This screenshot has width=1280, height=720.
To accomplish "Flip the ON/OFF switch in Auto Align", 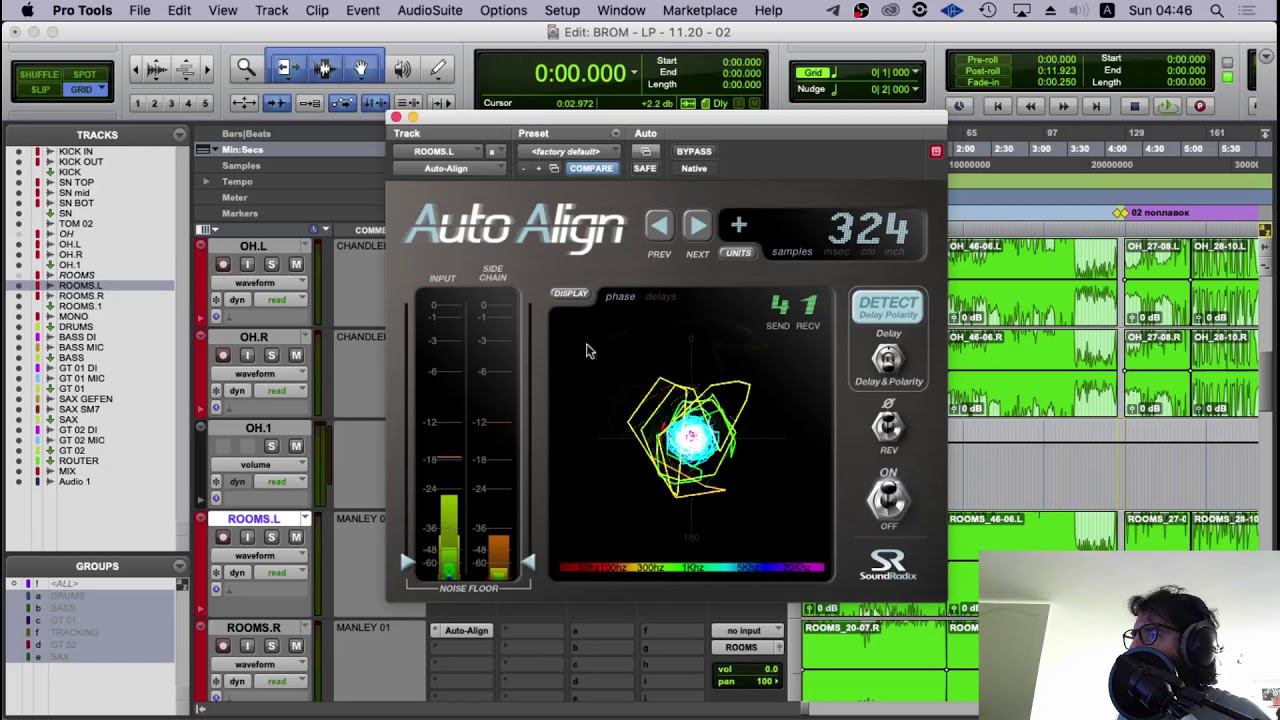I will coord(887,498).
